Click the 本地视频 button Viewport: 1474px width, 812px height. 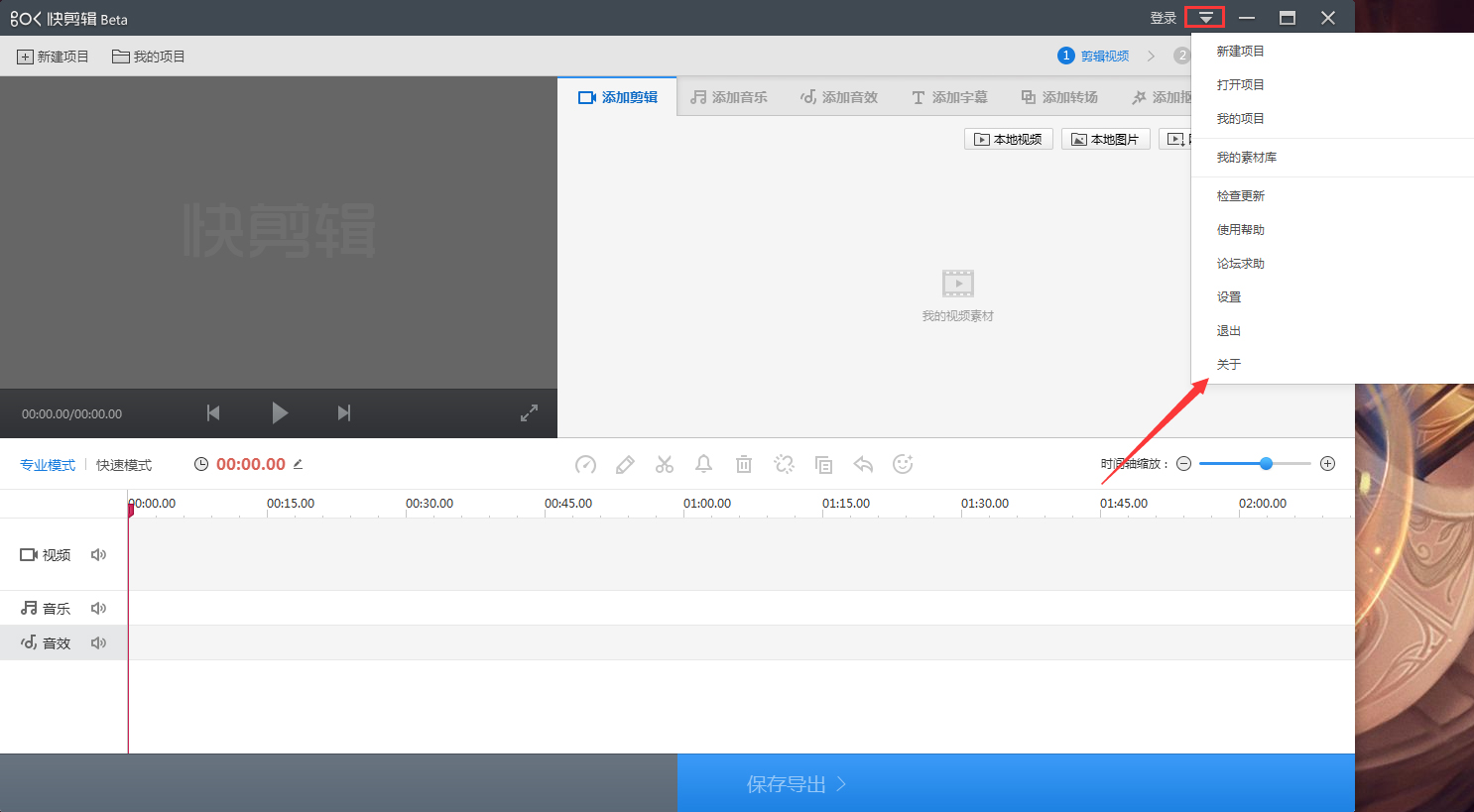1008,139
